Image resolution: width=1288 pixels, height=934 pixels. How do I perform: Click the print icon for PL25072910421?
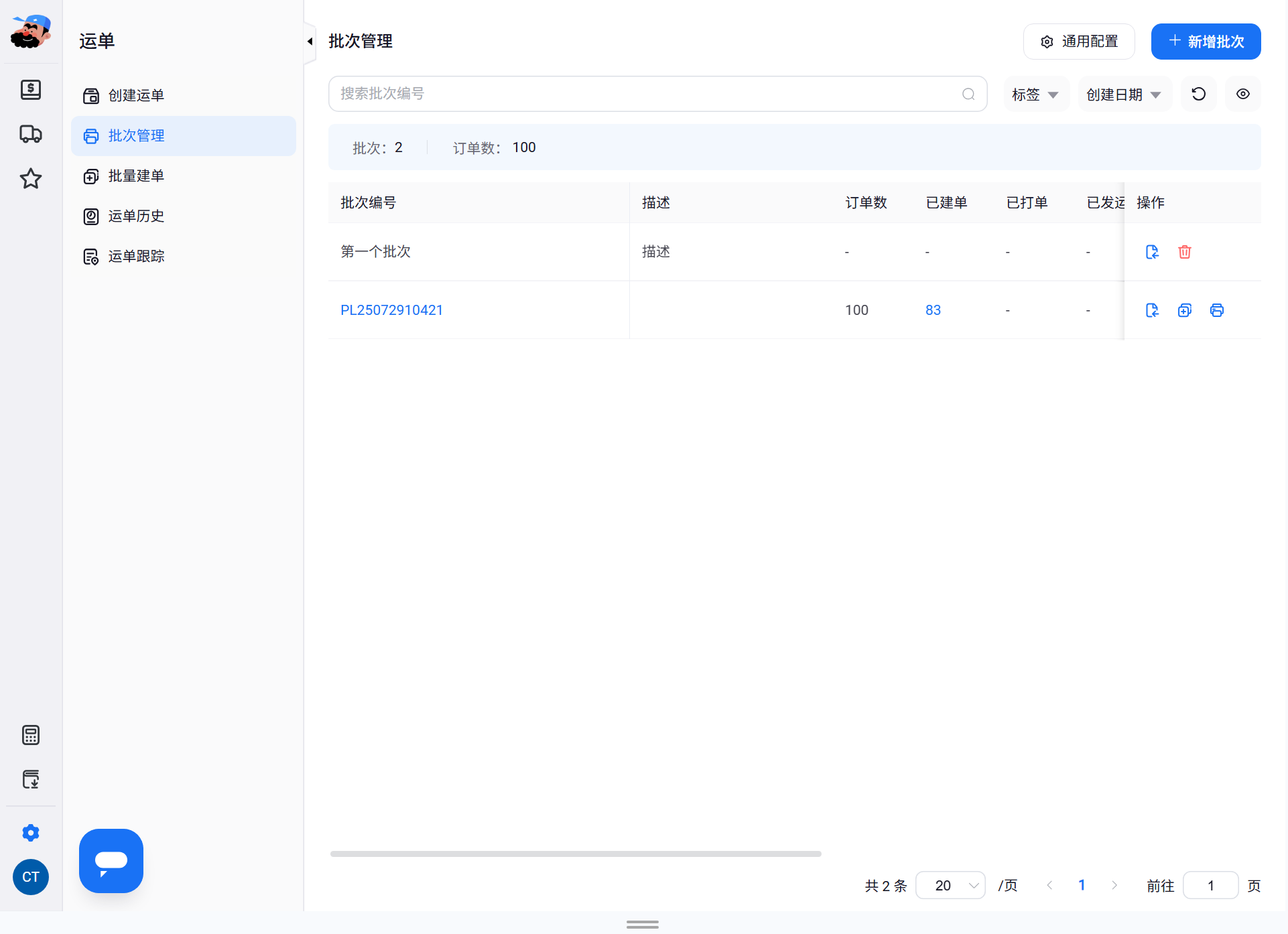coord(1217,310)
